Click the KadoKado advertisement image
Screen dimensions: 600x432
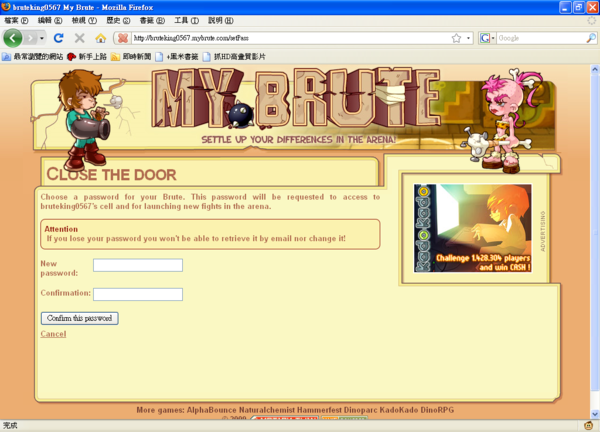point(473,228)
